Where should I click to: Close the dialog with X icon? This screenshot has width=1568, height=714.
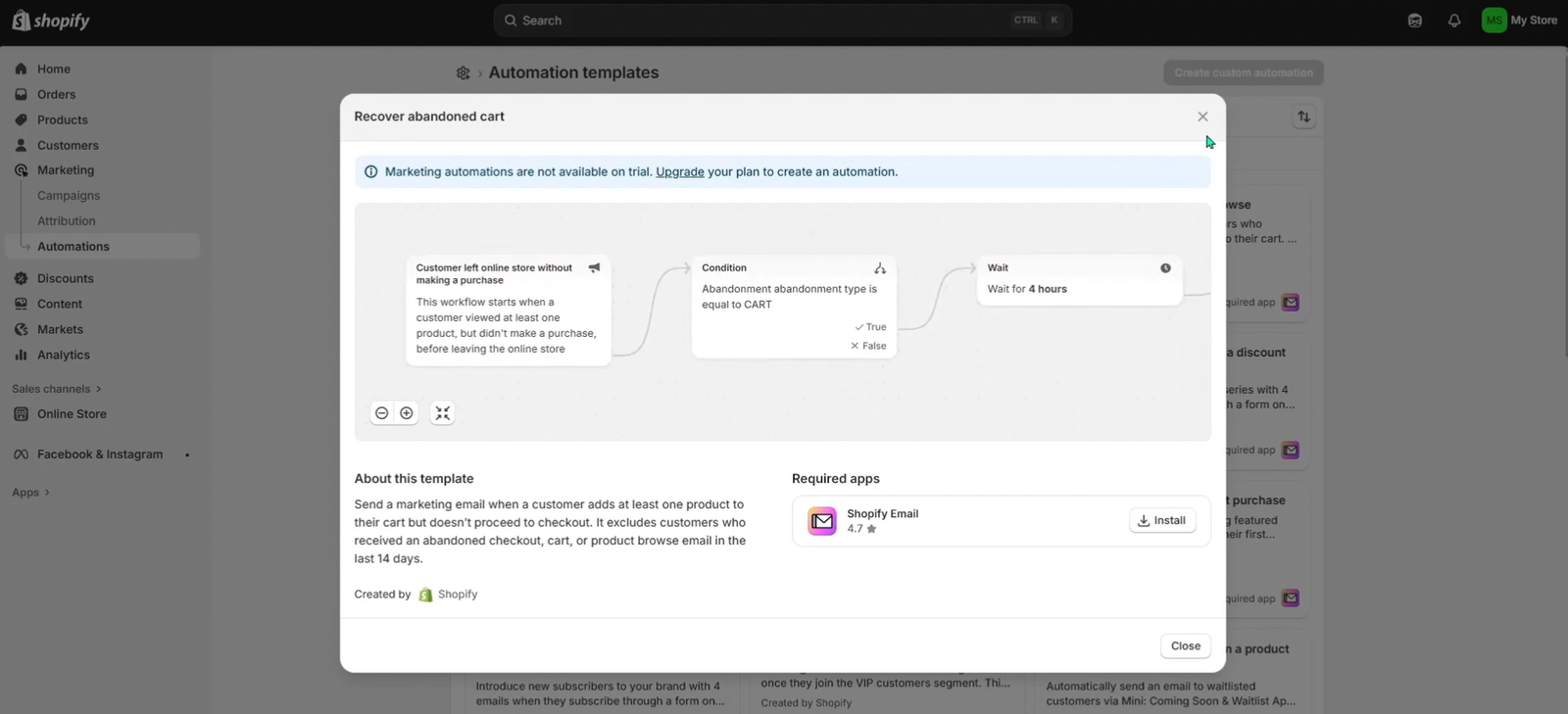(x=1202, y=117)
